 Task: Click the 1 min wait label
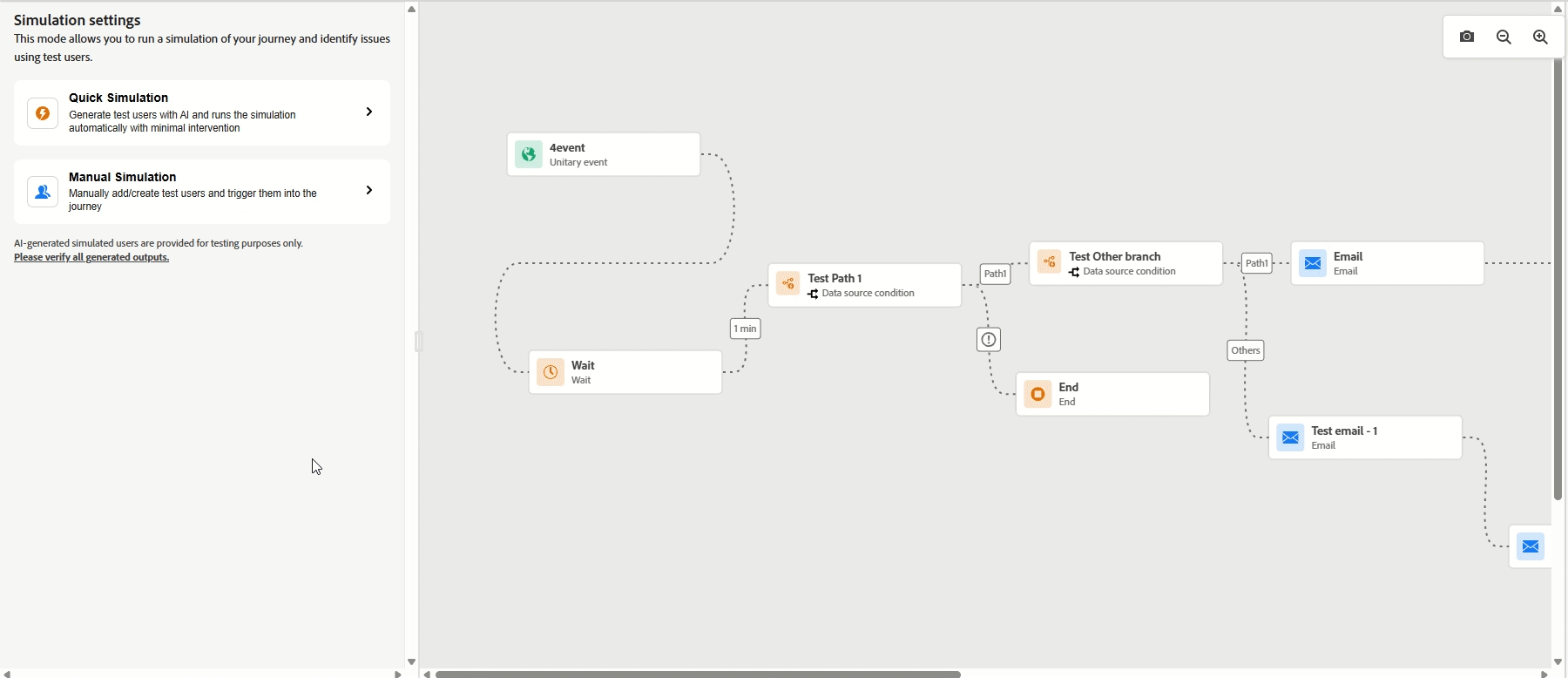pyautogui.click(x=746, y=329)
